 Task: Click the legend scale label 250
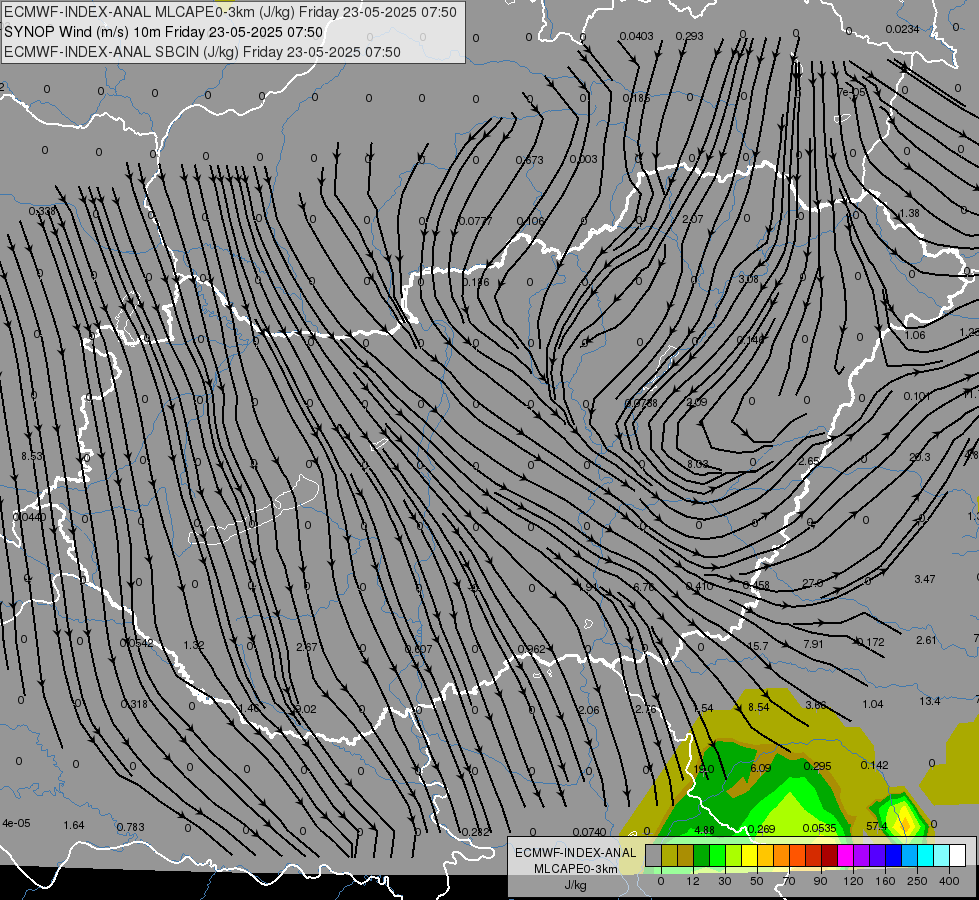tap(917, 881)
